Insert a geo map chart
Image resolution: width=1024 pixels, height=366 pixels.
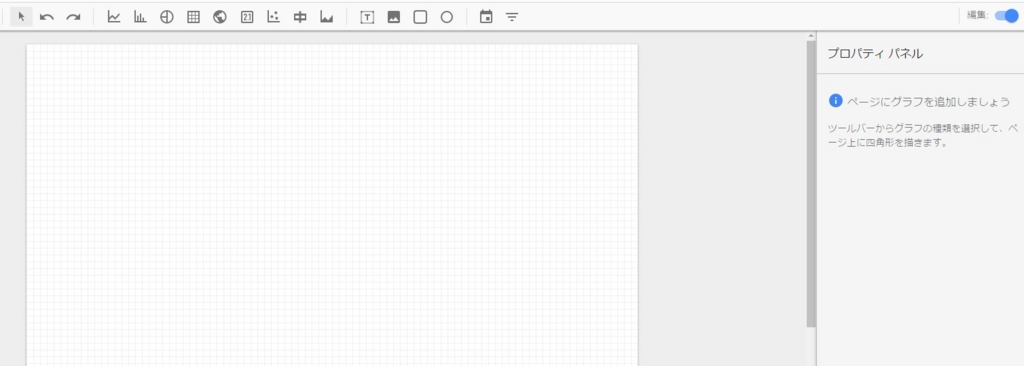220,17
